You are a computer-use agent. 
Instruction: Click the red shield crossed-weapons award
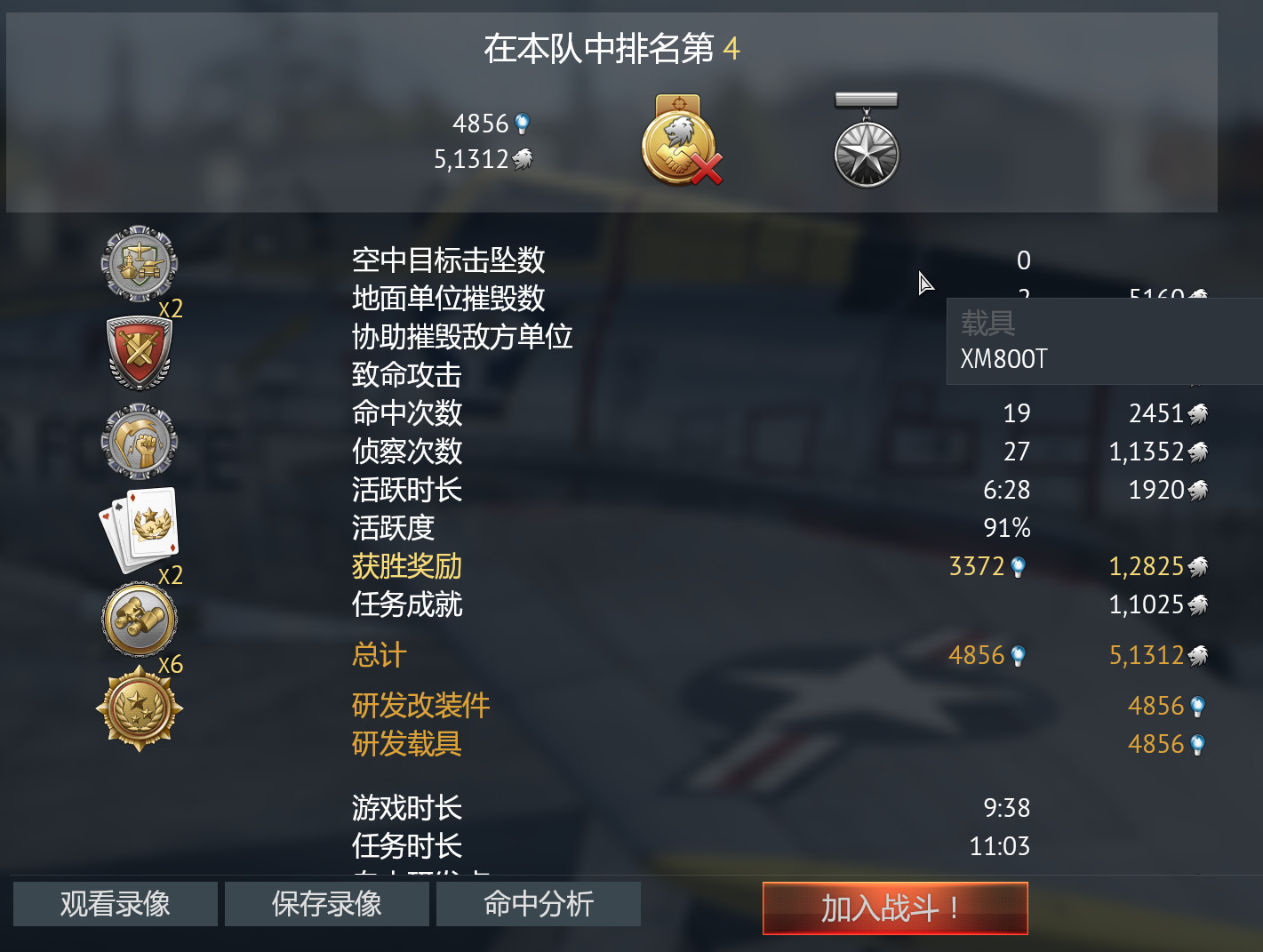[139, 353]
